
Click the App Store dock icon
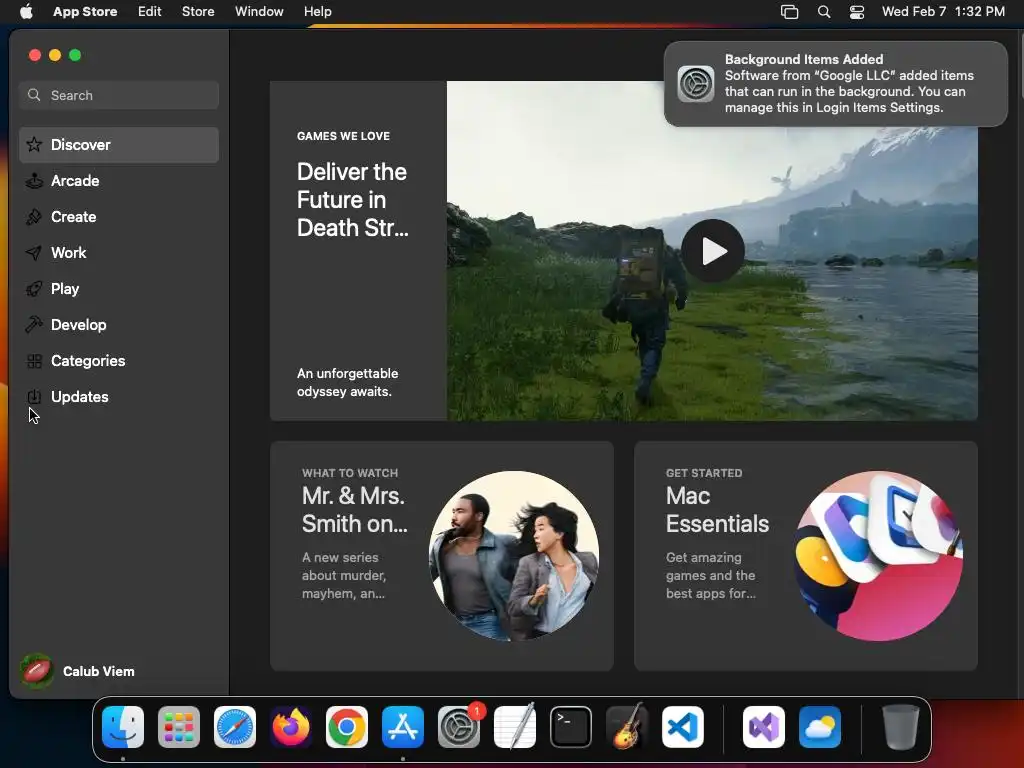(x=403, y=727)
